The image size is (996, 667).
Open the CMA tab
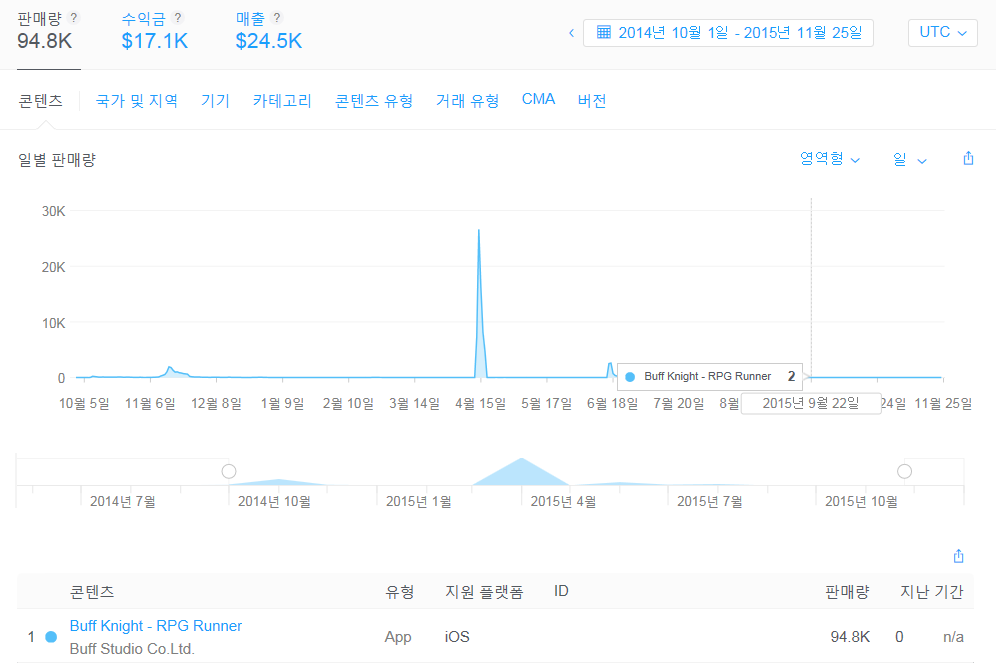coord(538,98)
